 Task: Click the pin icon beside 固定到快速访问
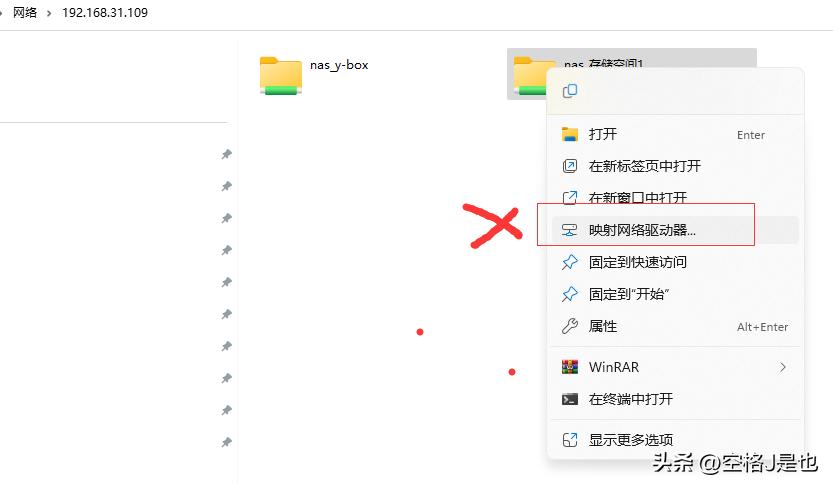pyautogui.click(x=570, y=262)
